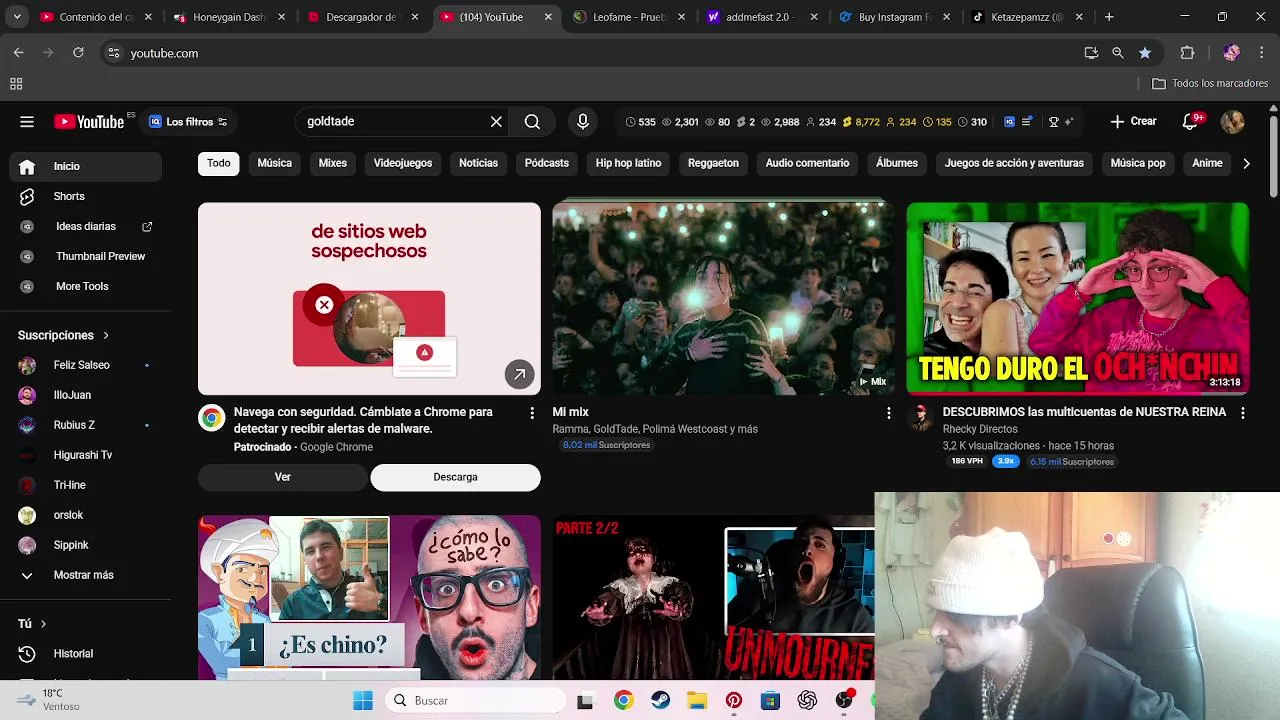This screenshot has width=1280, height=720.
Task: Select the Reggaeton filter chip
Action: pos(713,163)
